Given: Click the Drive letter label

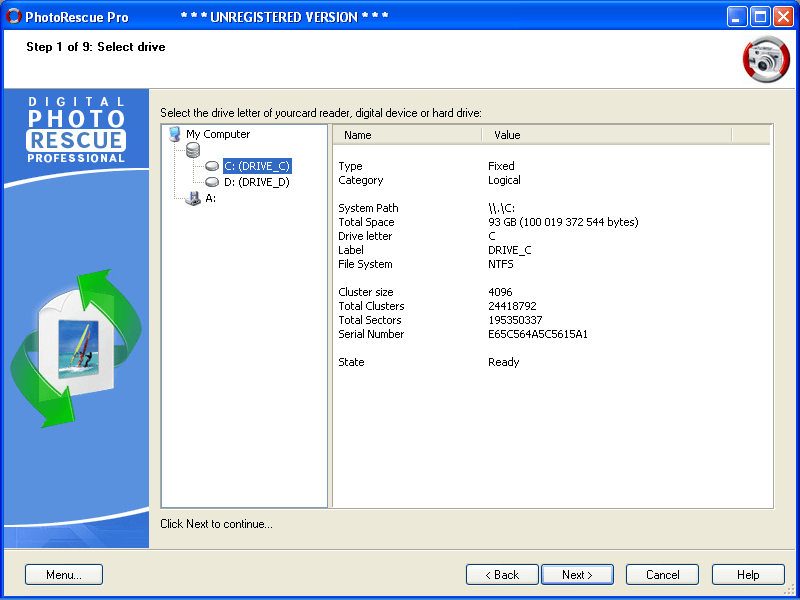Looking at the screenshot, I should pyautogui.click(x=365, y=236).
